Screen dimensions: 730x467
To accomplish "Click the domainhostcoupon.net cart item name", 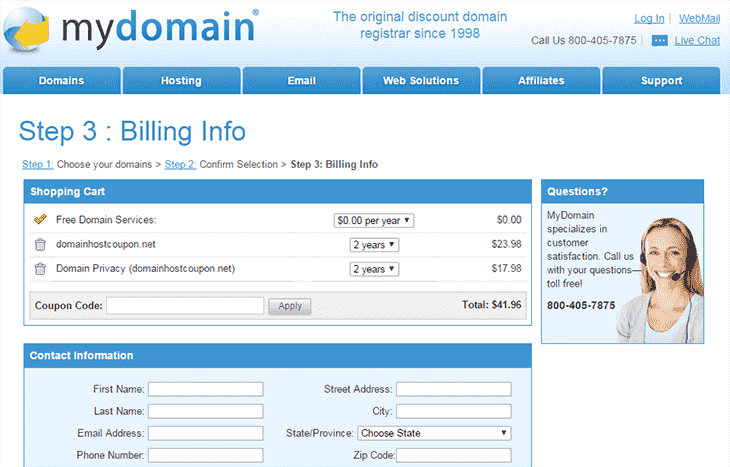I will (106, 244).
